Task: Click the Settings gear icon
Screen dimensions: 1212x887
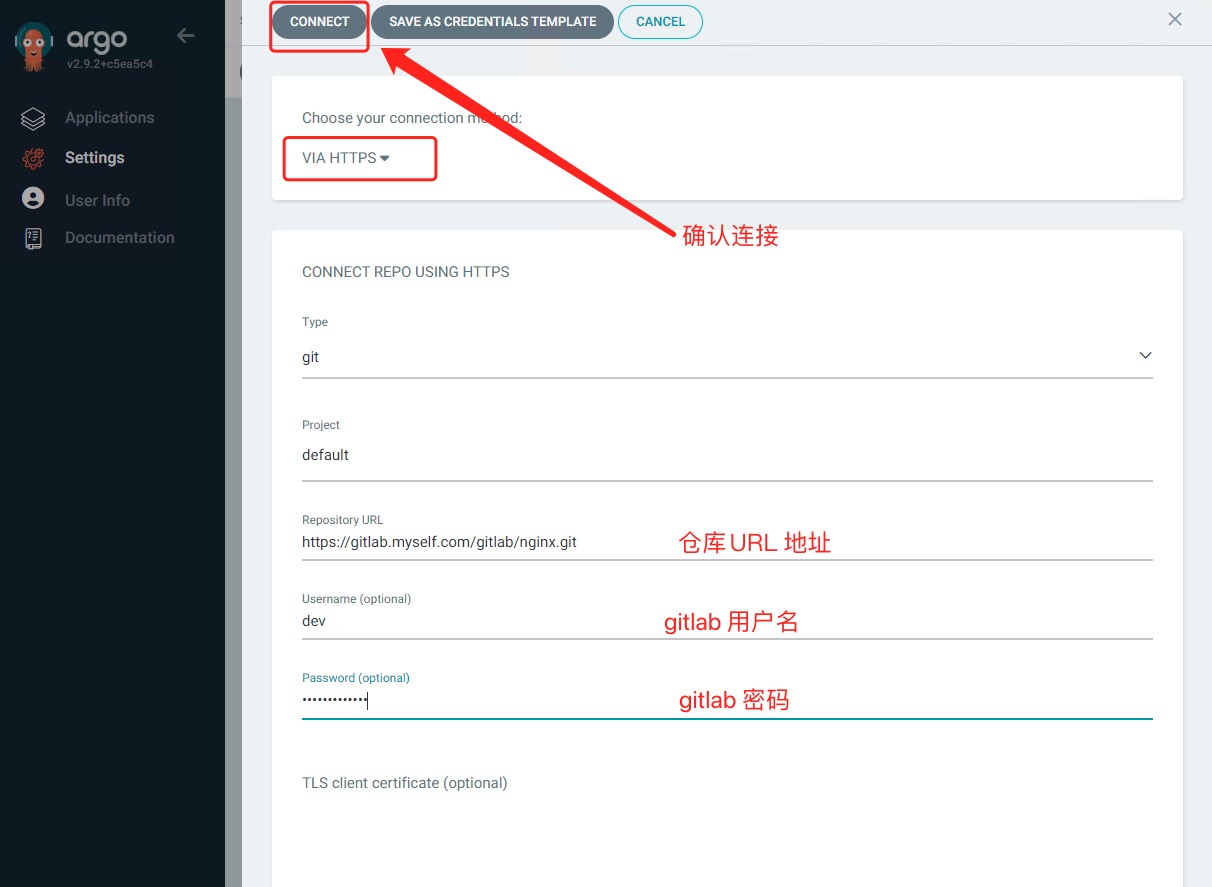Action: click(33, 158)
